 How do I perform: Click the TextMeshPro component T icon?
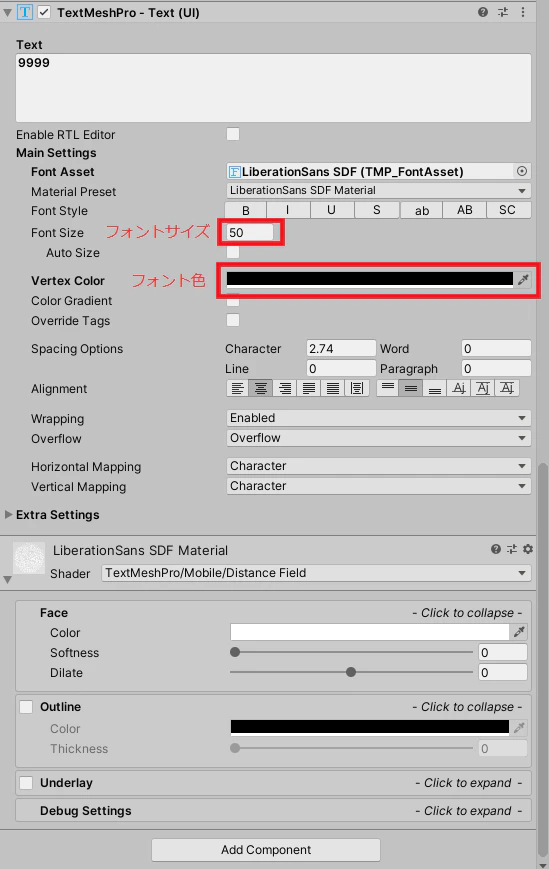[25, 12]
